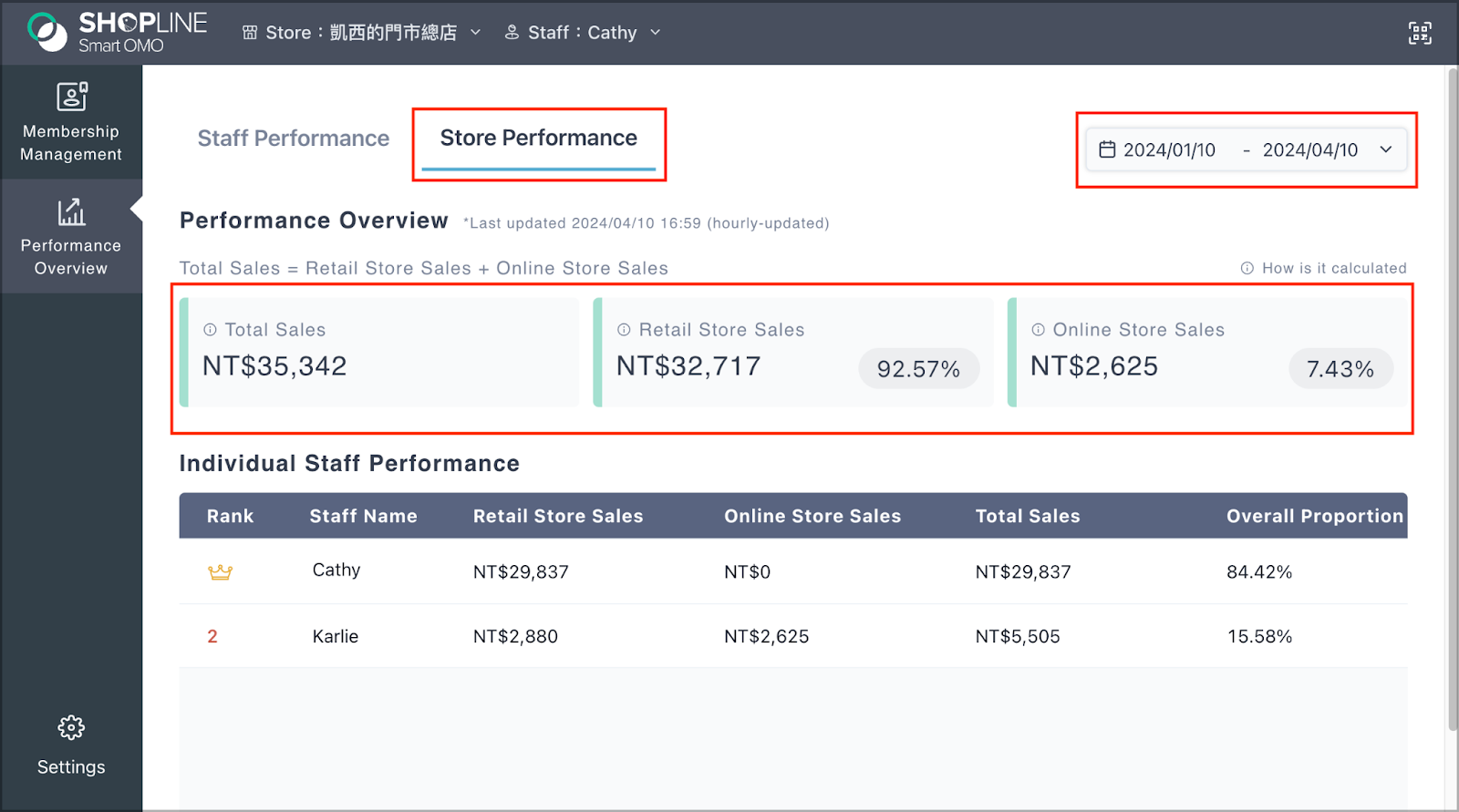Click the start date 2024/01/10 field

[1169, 149]
